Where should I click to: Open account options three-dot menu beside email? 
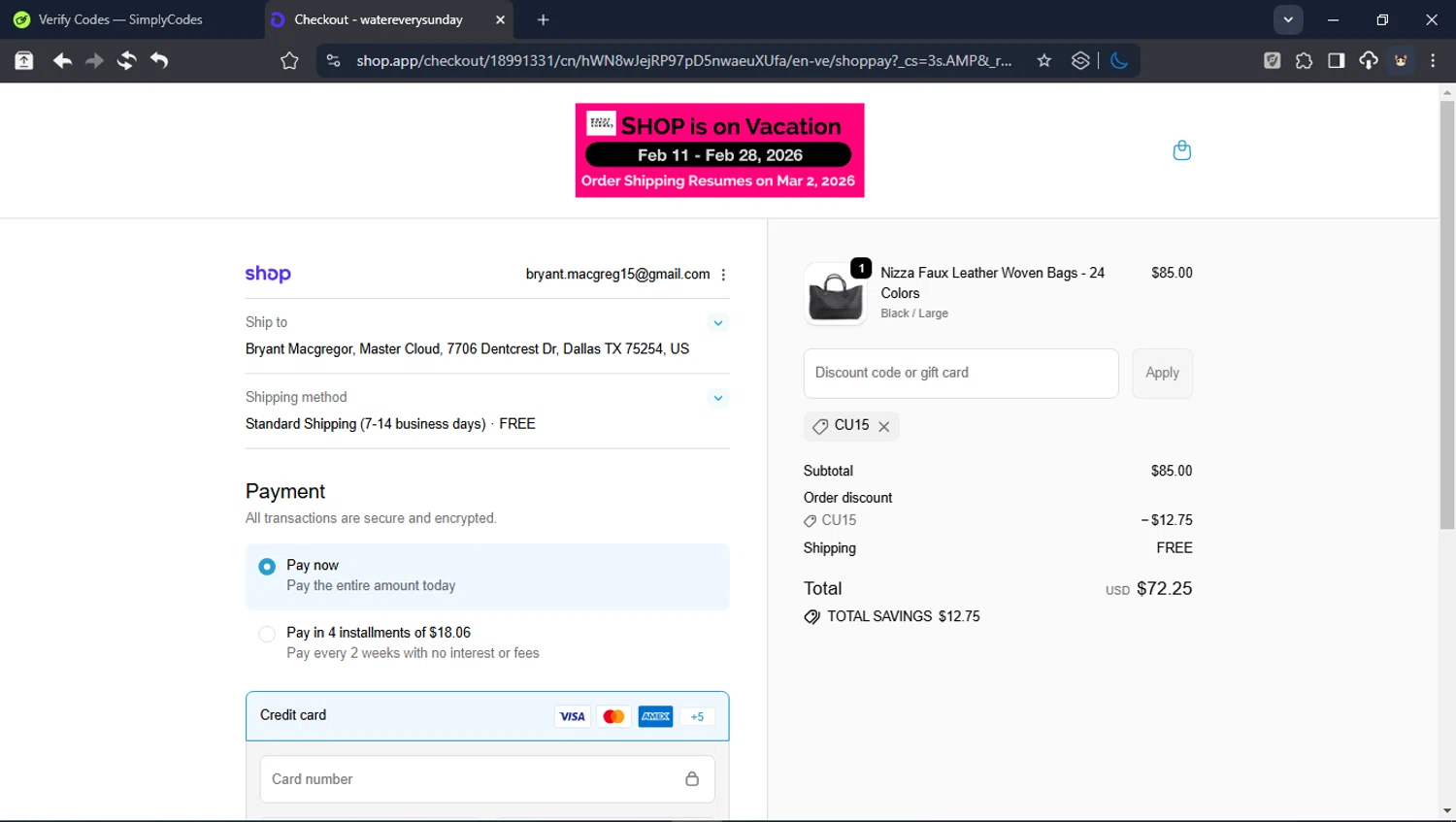point(723,275)
